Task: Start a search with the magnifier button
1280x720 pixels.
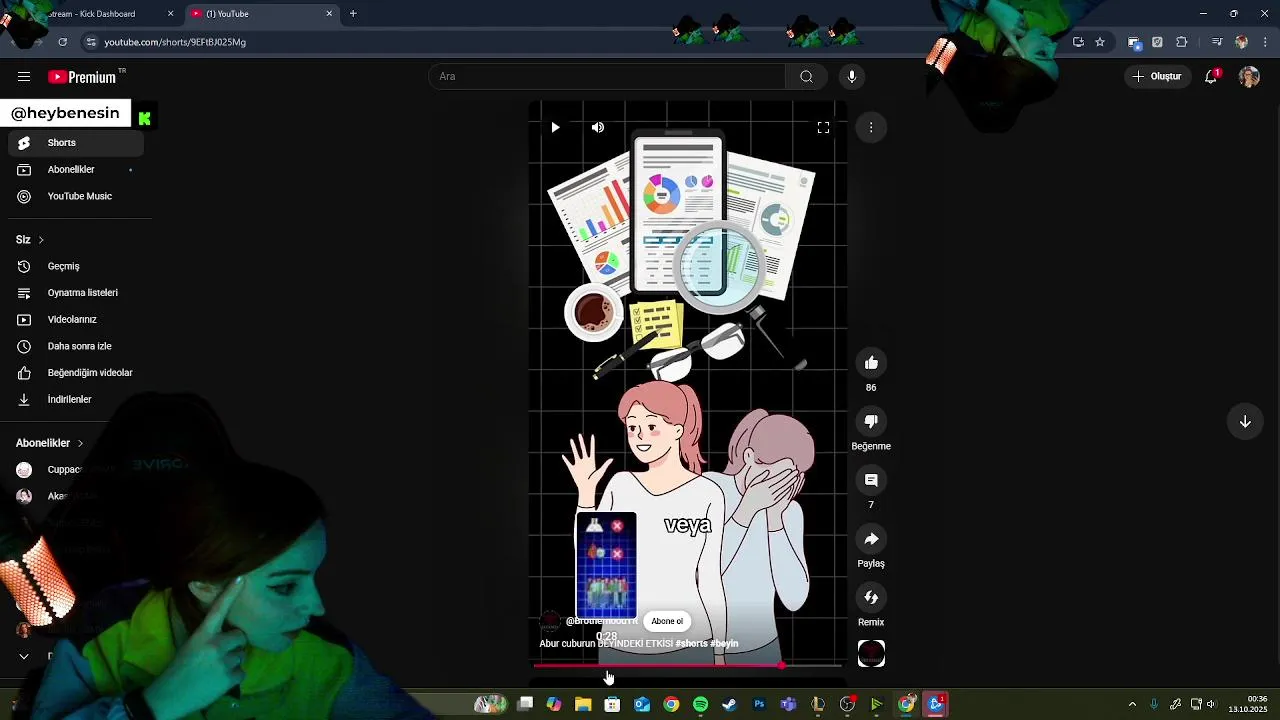Action: click(x=806, y=77)
